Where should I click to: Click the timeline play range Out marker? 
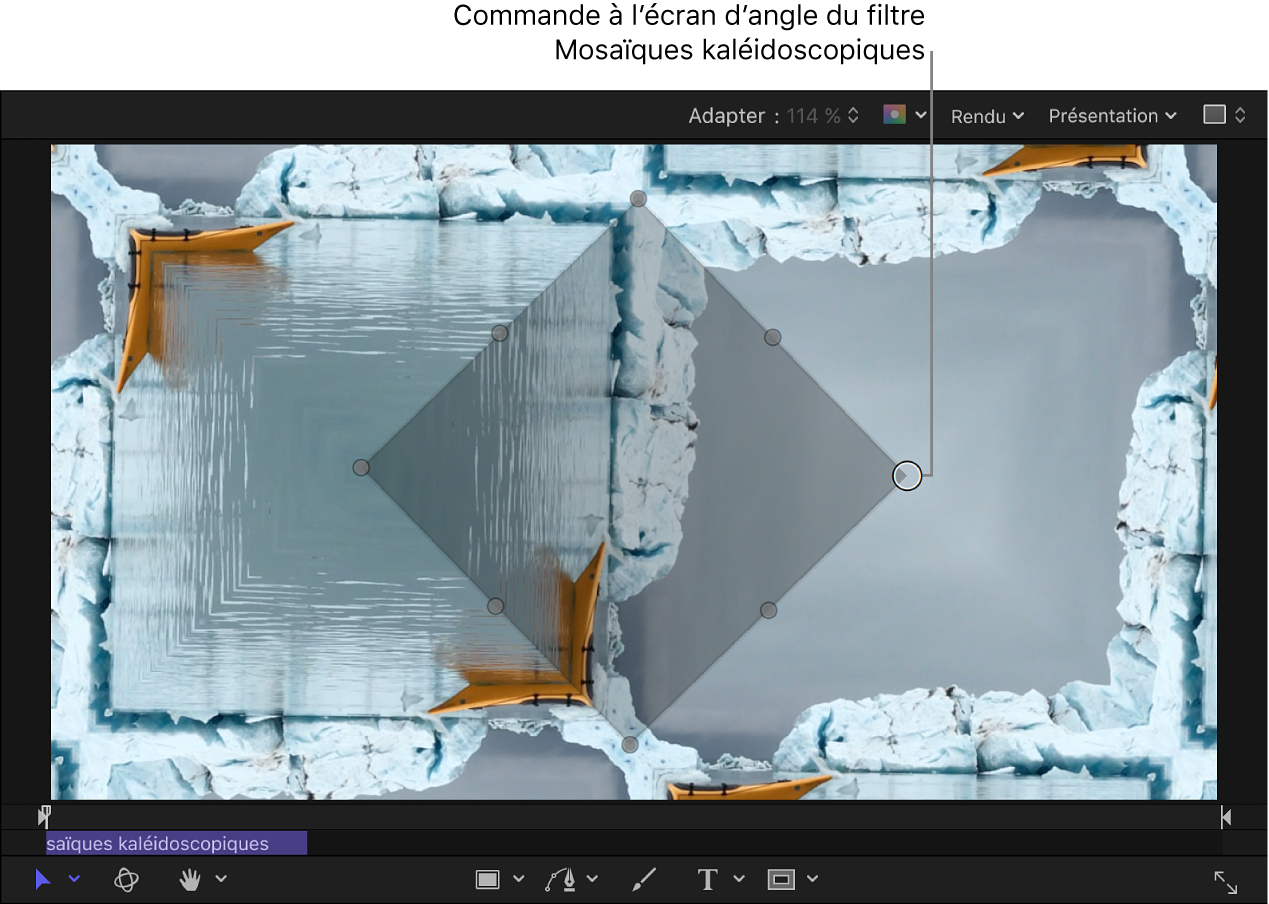1225,817
